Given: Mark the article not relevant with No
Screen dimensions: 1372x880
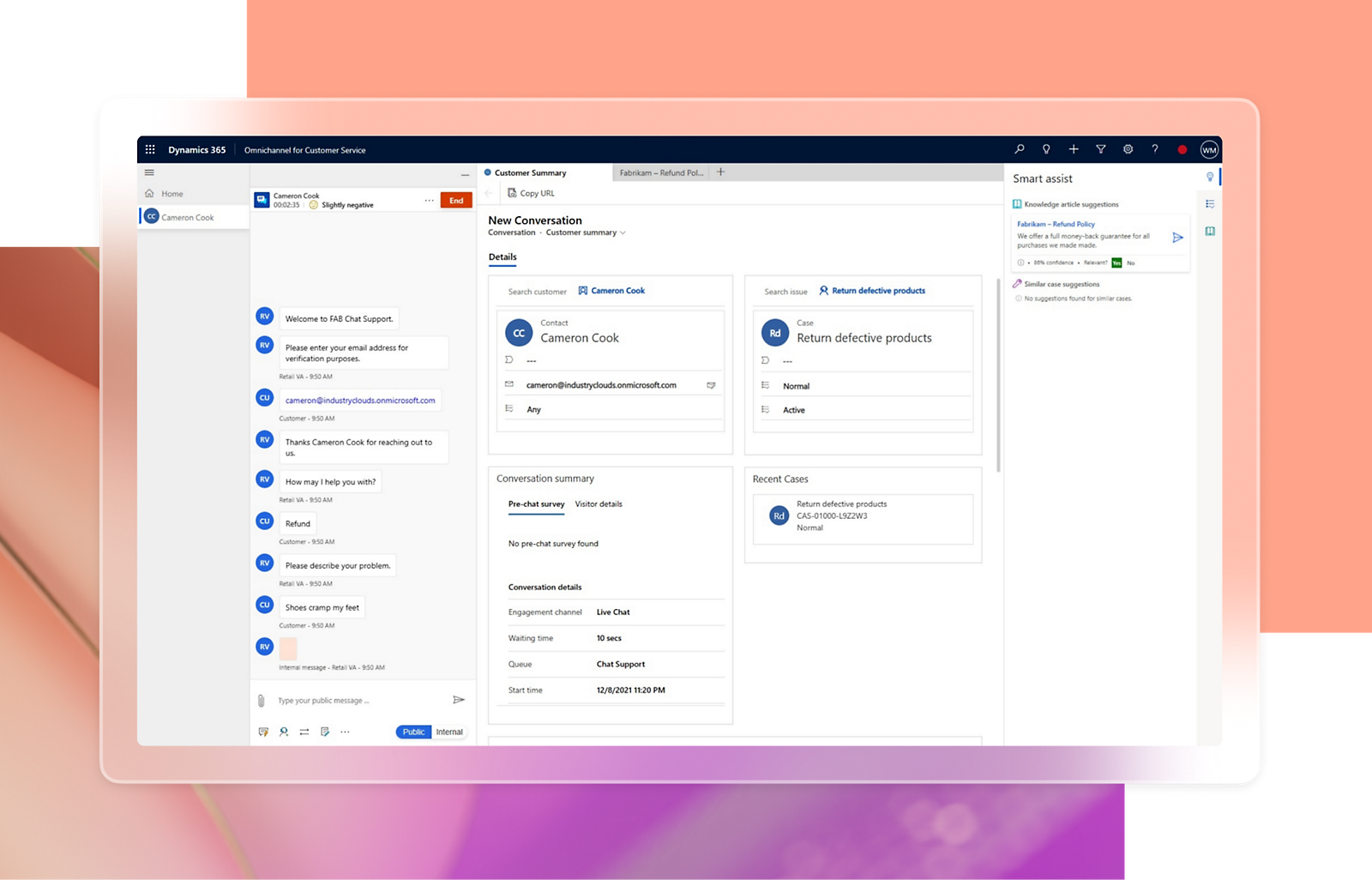Looking at the screenshot, I should click(1131, 263).
